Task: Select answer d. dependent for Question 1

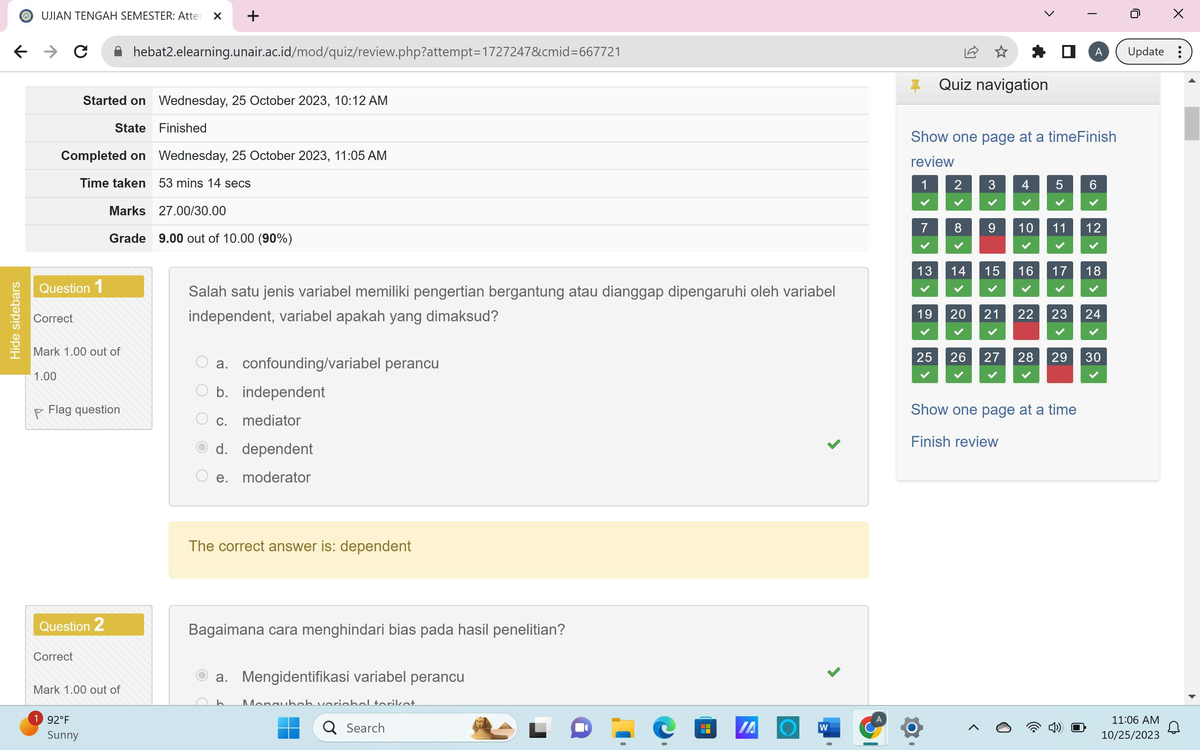Action: pos(201,448)
